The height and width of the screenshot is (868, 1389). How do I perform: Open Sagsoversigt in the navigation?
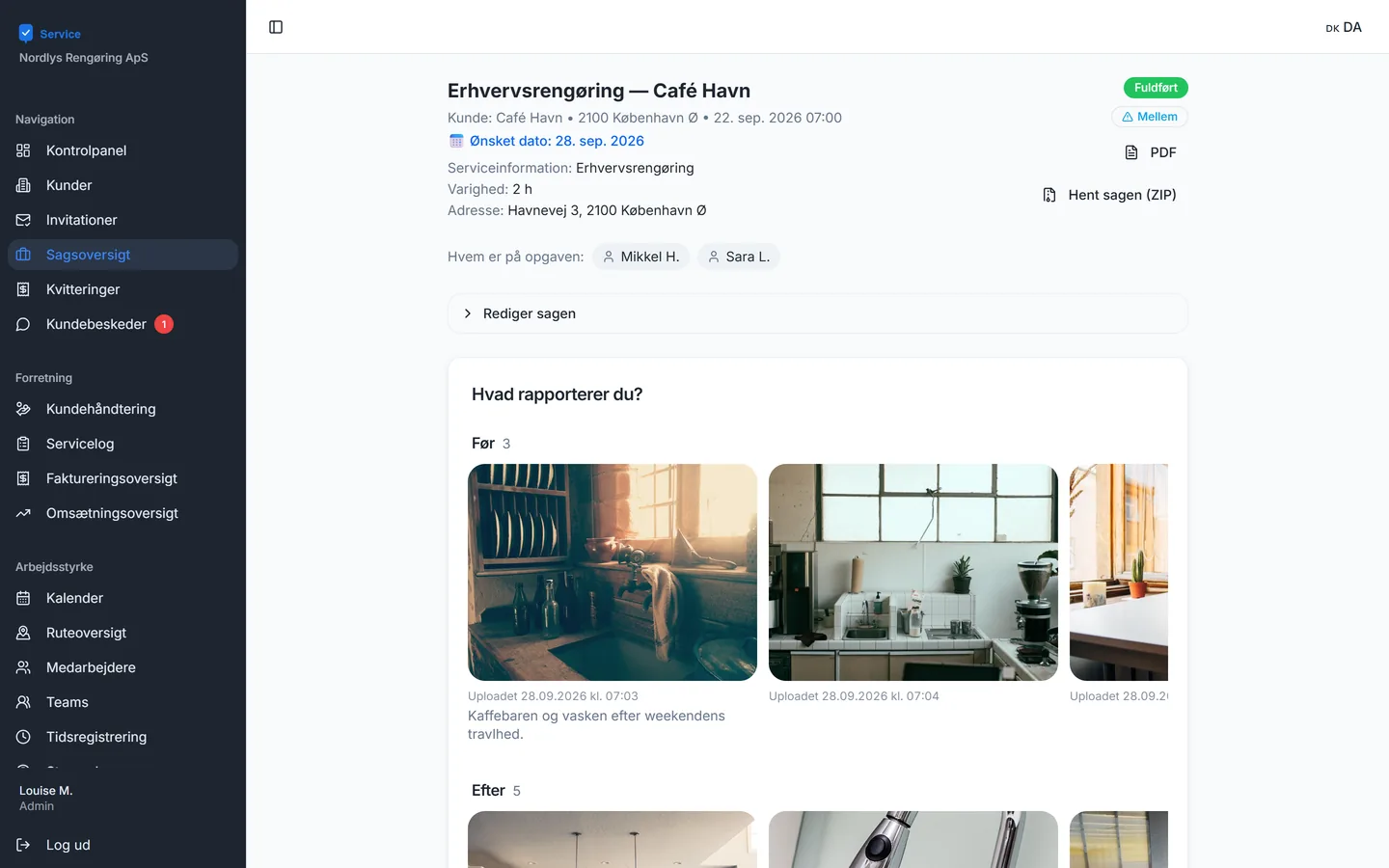[x=123, y=255]
